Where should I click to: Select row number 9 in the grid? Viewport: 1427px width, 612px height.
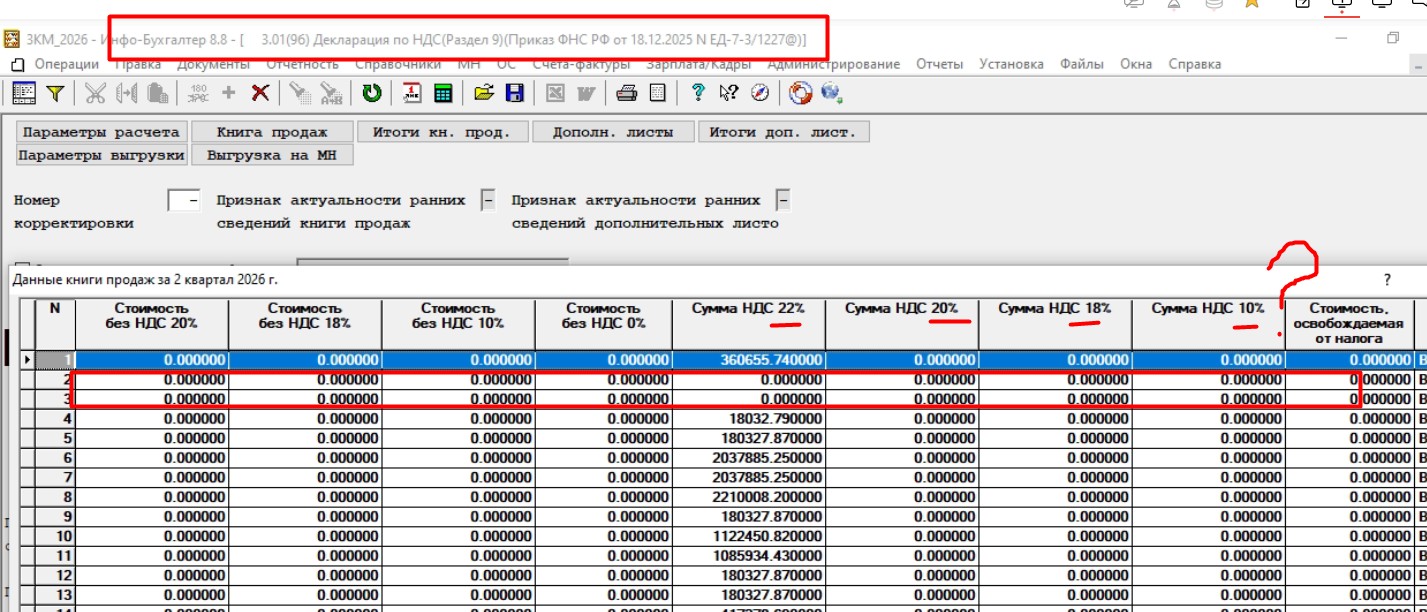pyautogui.click(x=55, y=516)
